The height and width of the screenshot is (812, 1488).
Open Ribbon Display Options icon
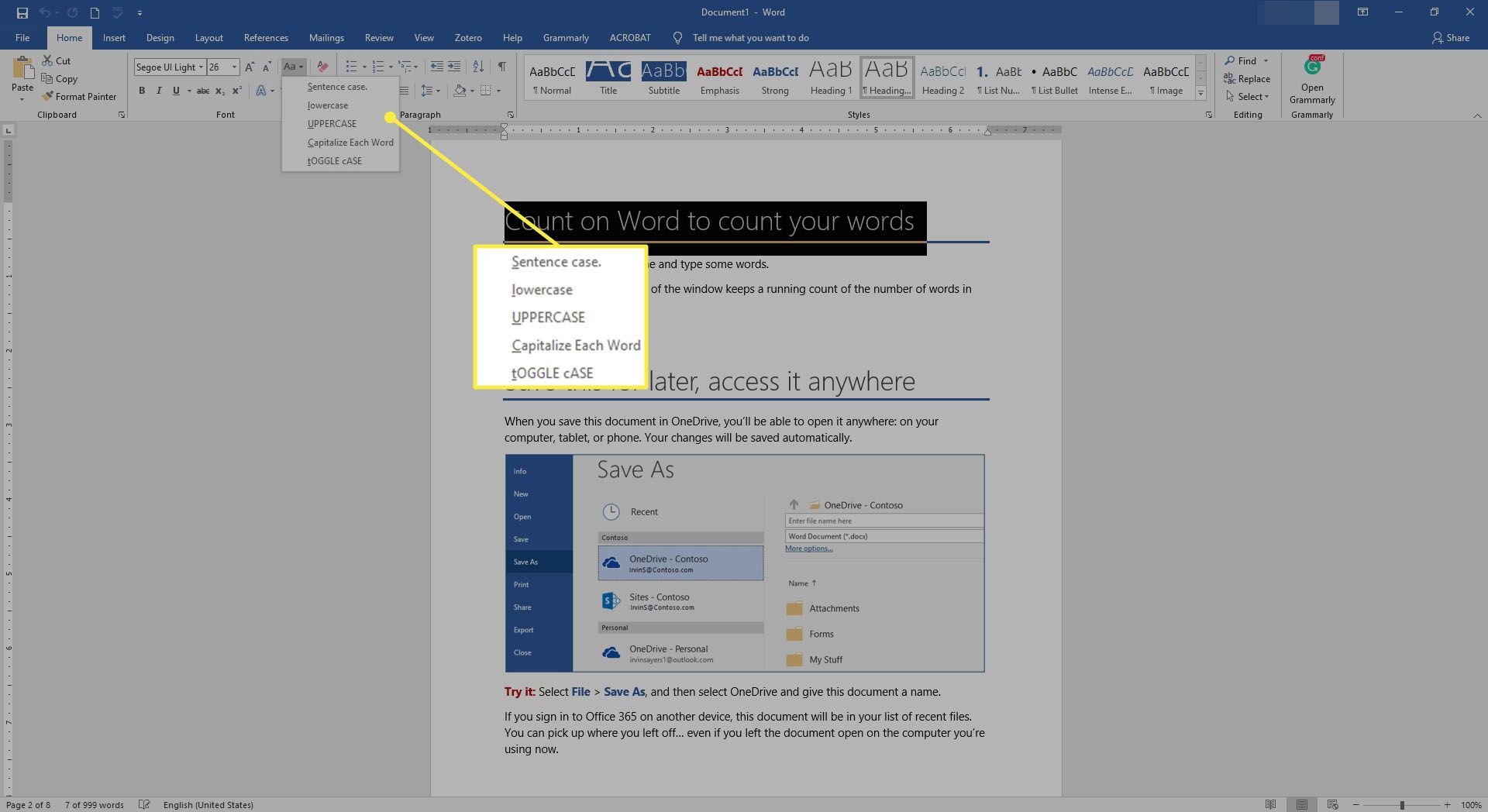click(1362, 12)
